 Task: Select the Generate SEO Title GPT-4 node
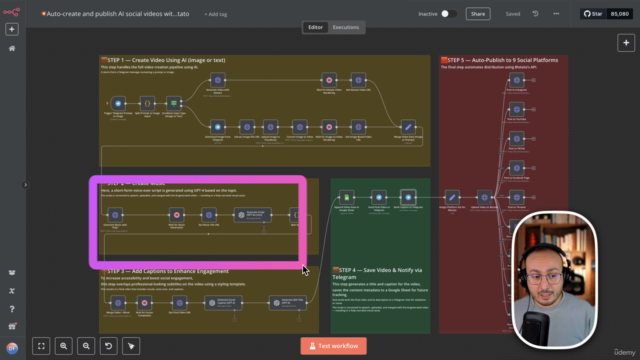click(x=288, y=303)
